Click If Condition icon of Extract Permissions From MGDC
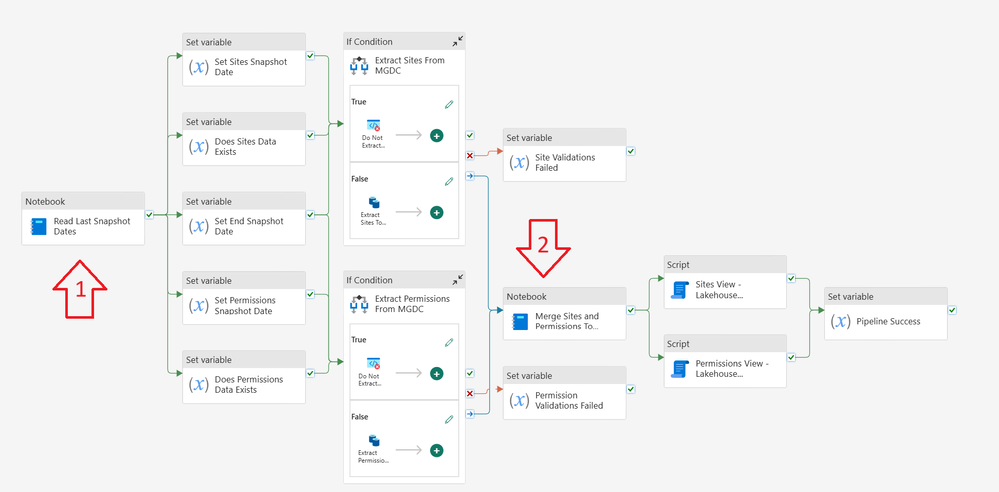 pos(359,305)
